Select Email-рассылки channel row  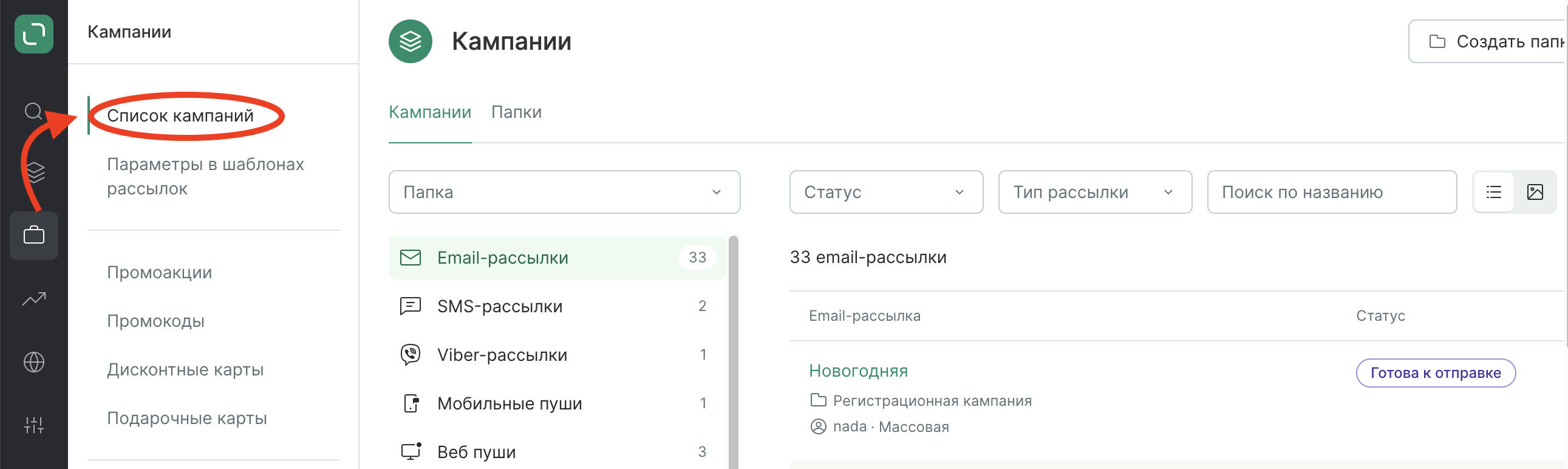click(x=557, y=258)
